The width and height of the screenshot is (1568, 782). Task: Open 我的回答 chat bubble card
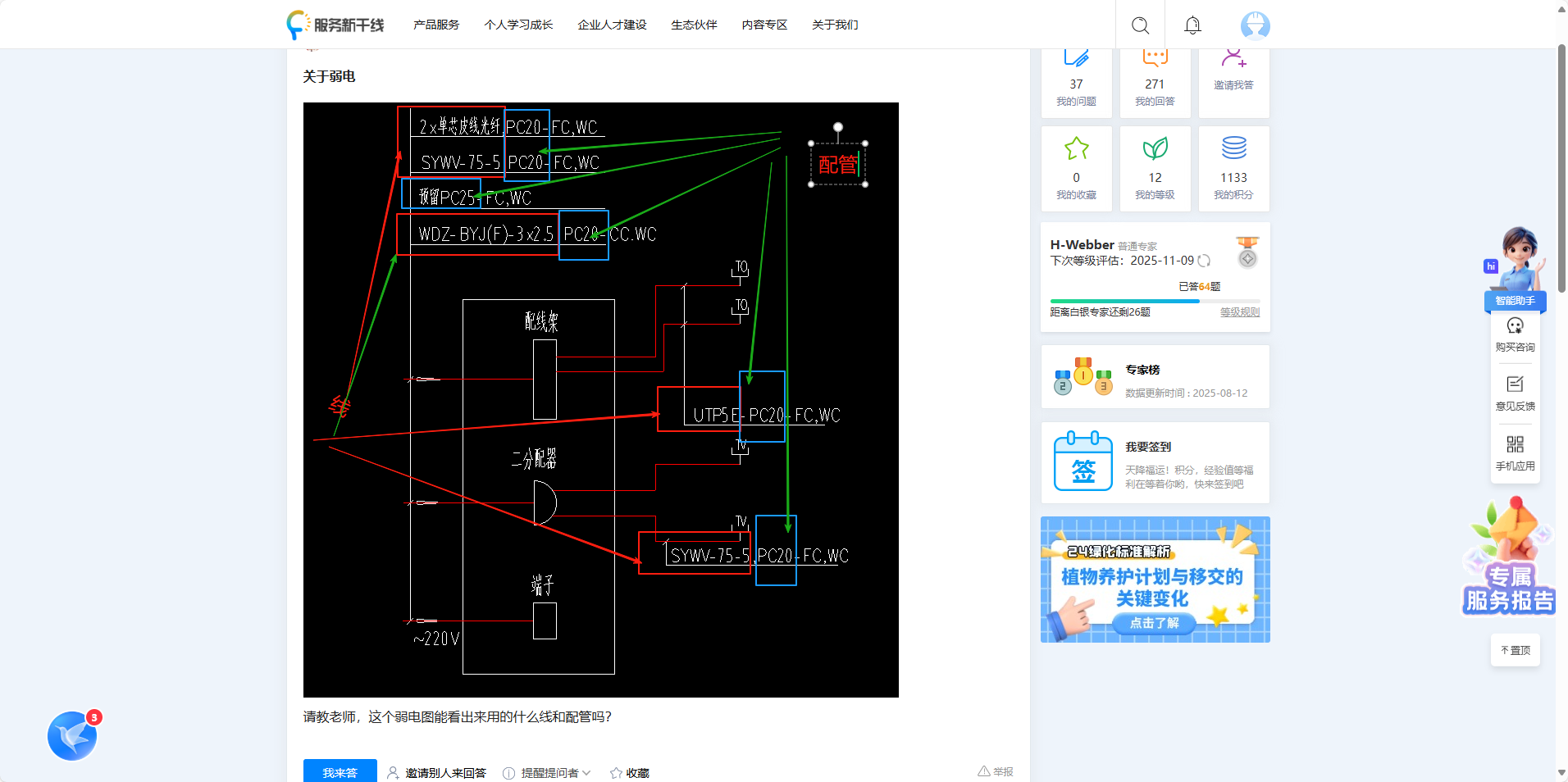[1155, 81]
